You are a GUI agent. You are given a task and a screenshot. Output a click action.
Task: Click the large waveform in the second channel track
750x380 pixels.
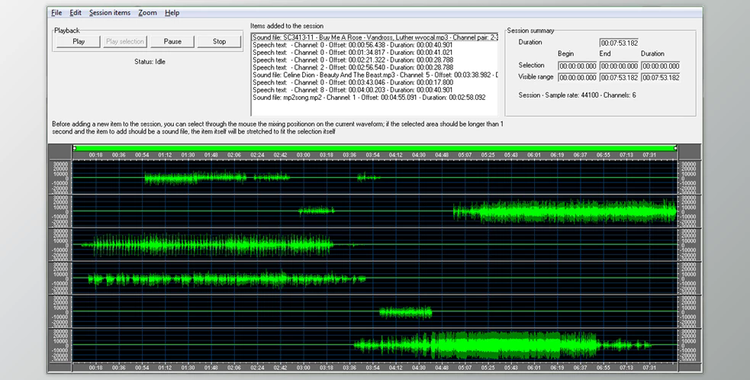click(x=564, y=212)
